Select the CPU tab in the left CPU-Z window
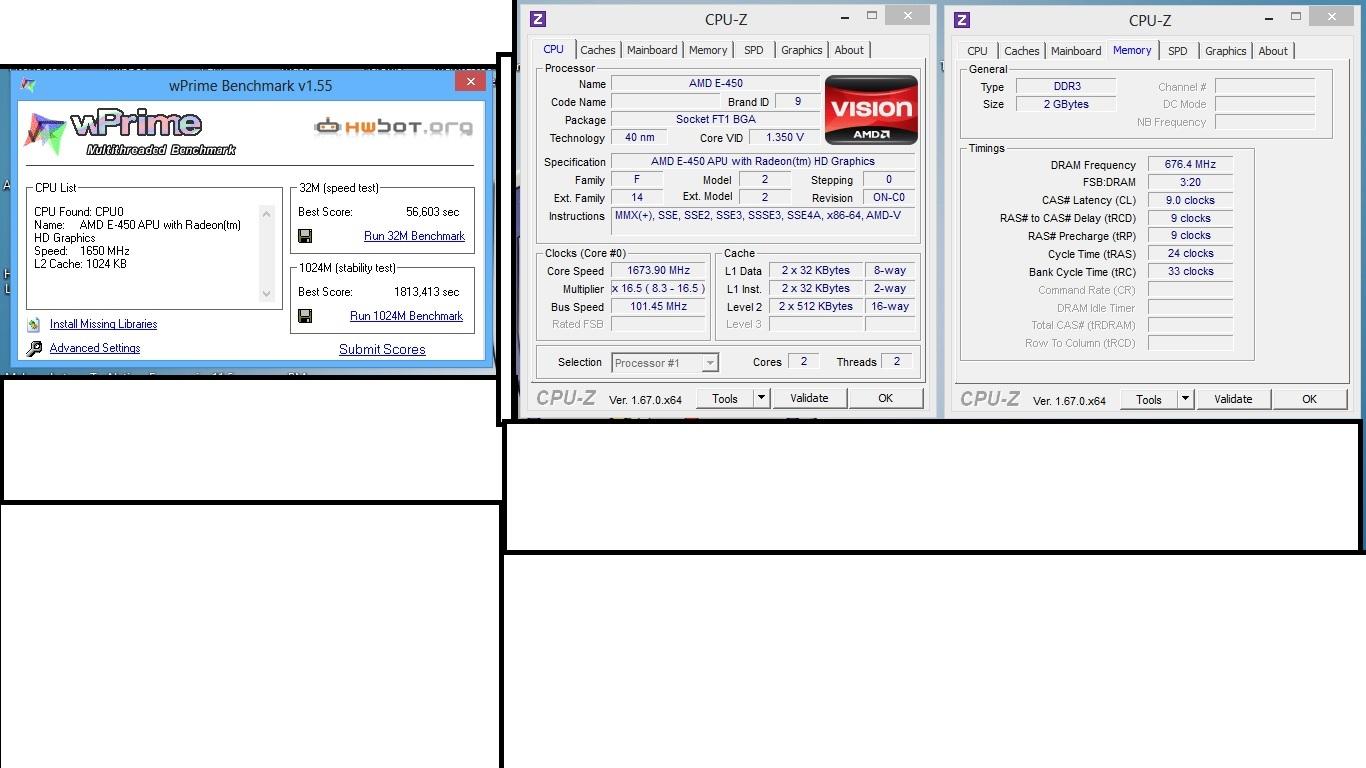Screen dimensions: 1366x768 tap(553, 49)
